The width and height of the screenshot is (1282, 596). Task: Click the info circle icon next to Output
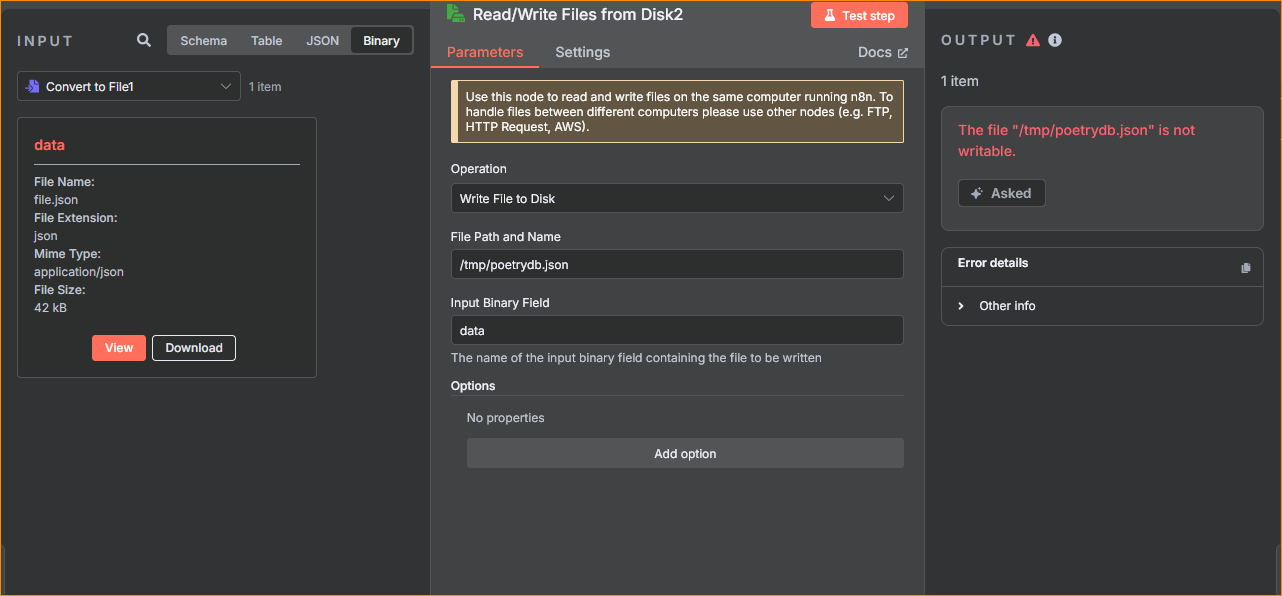point(1055,40)
